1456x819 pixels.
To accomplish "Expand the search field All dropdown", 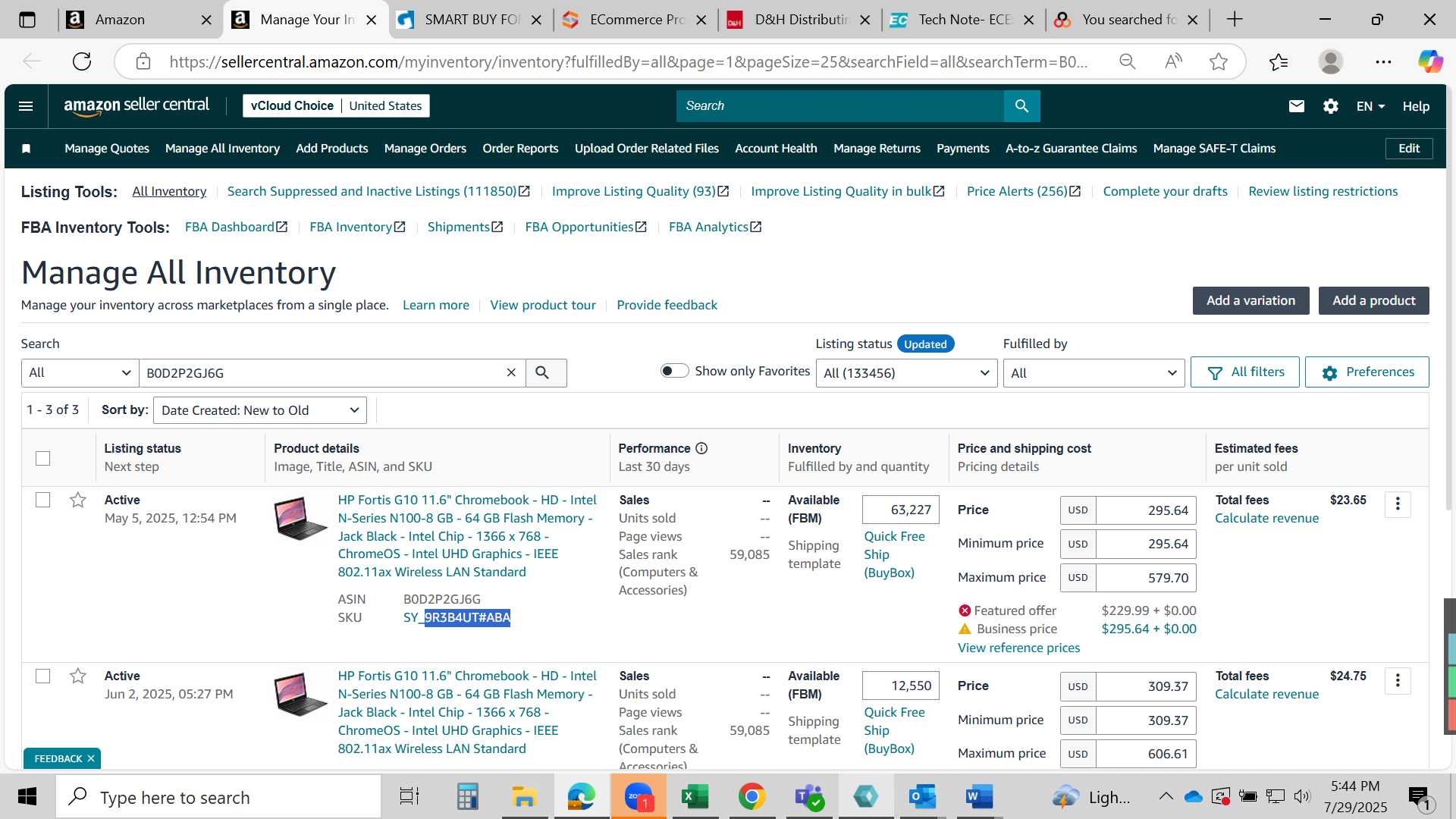I will click(80, 372).
